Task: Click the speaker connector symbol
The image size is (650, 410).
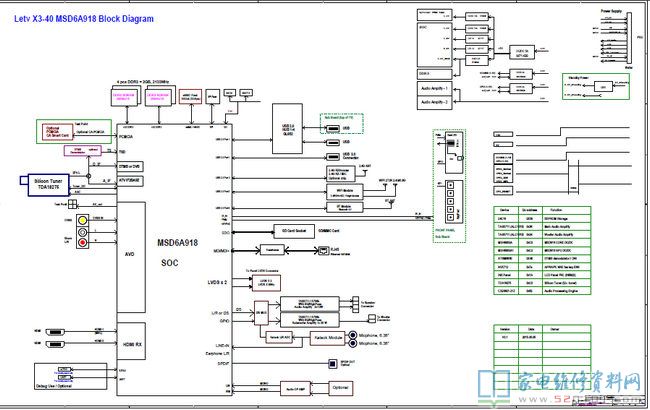Action: coord(355,303)
